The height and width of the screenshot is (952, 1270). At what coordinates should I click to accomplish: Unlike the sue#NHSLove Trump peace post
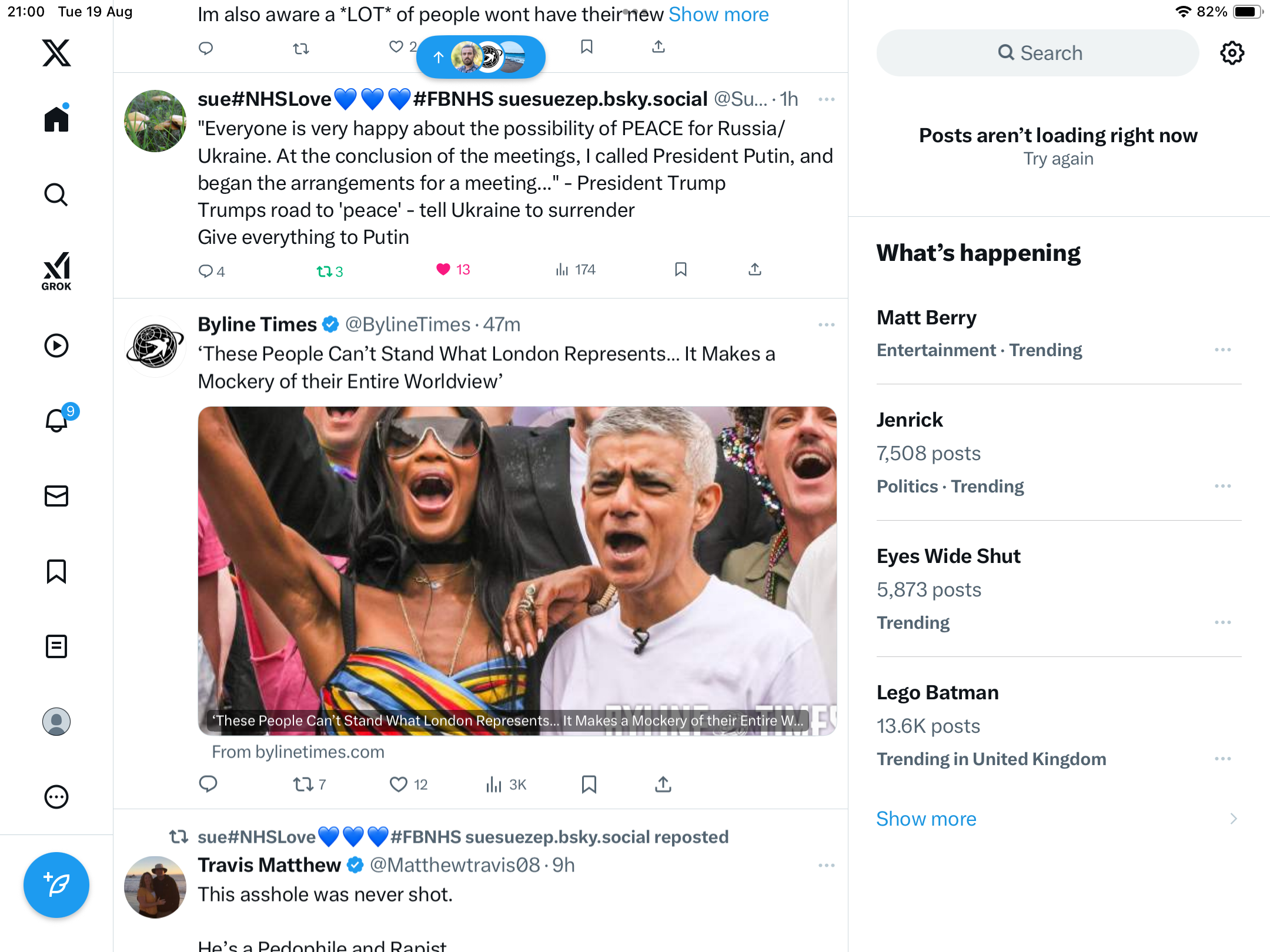(443, 270)
